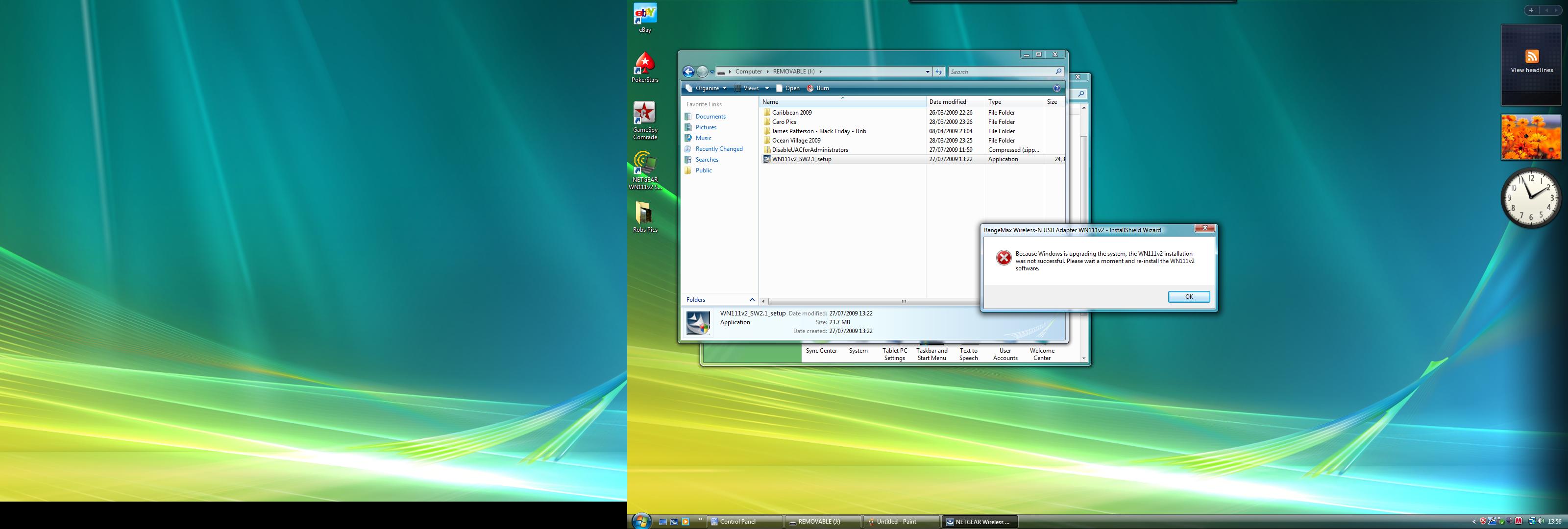Viewport: 1568px width, 529px height.
Task: Click the Control Panel scroll down arrow
Action: (x=1083, y=359)
